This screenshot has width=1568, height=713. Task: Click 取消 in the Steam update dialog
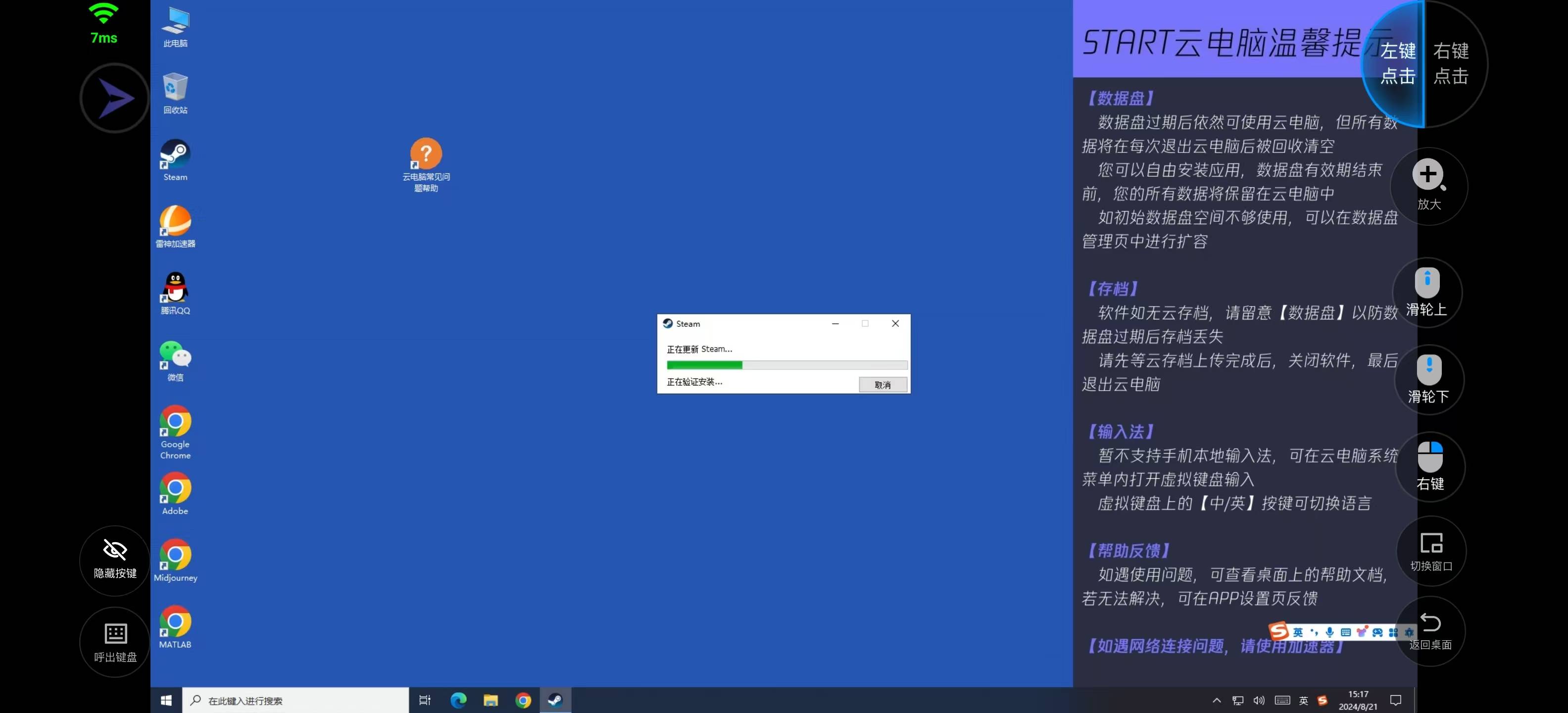tap(882, 385)
